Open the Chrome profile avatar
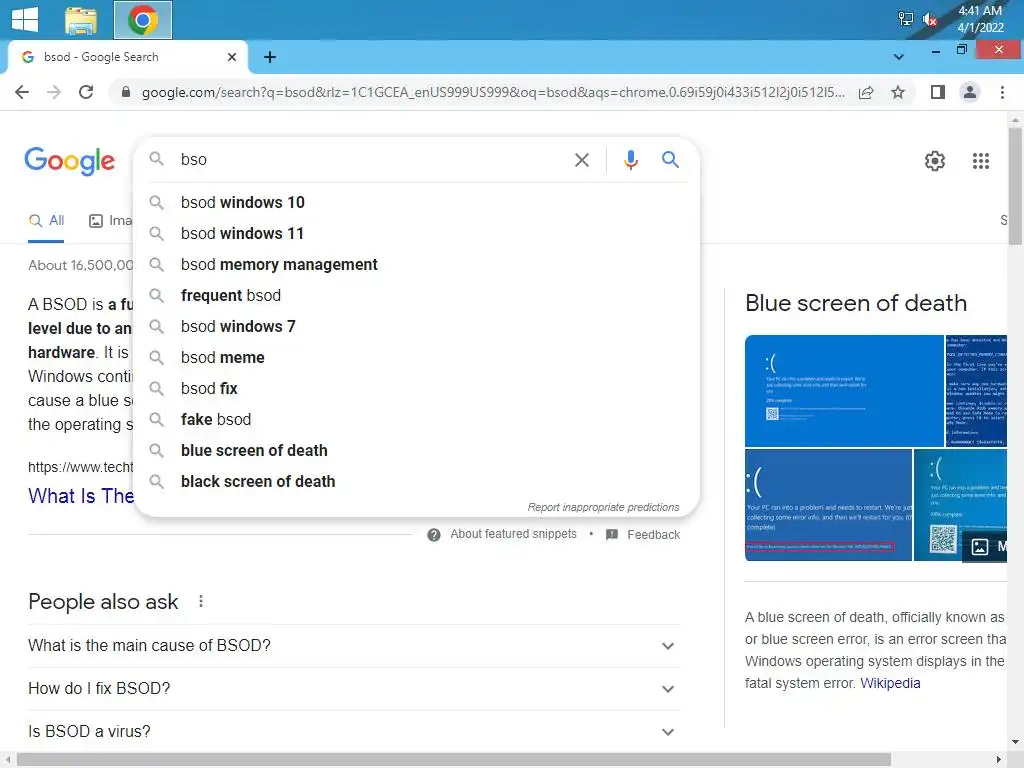This screenshot has width=1024, height=768. [970, 92]
